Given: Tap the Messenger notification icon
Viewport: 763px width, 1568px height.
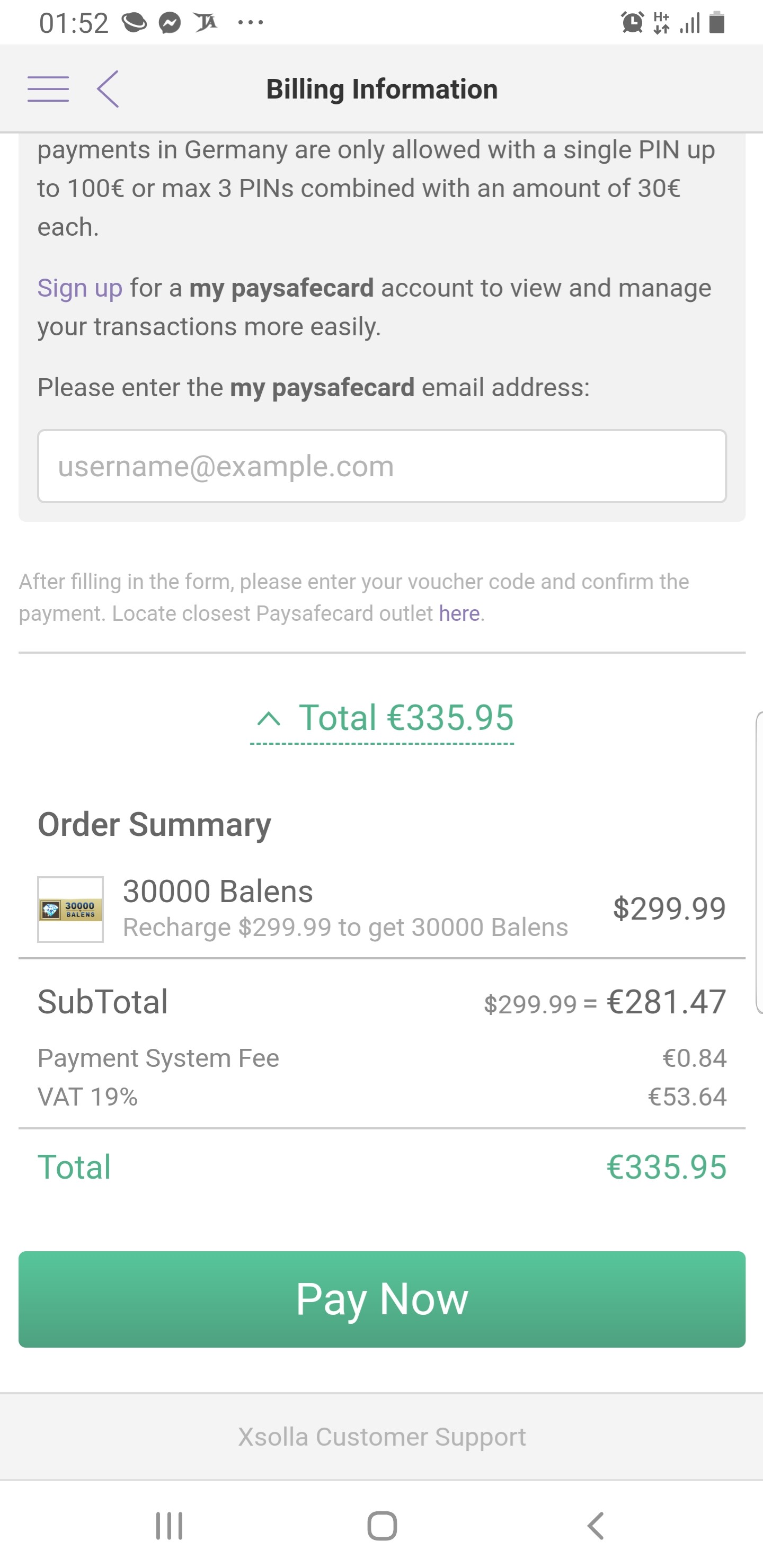Looking at the screenshot, I should tap(170, 23).
